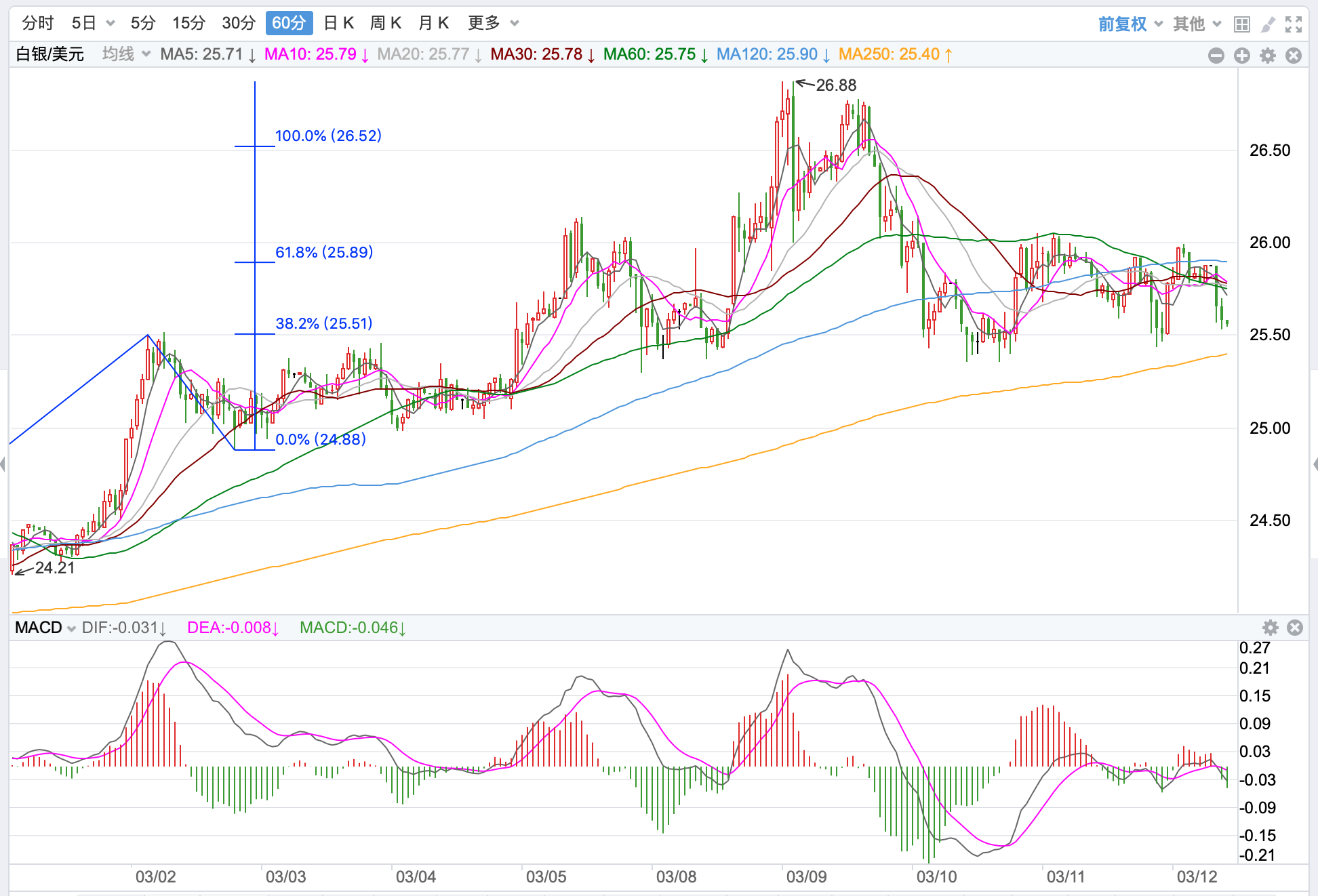This screenshot has width=1318, height=896.
Task: Click the MA250 orange legend label
Action: pos(895,54)
